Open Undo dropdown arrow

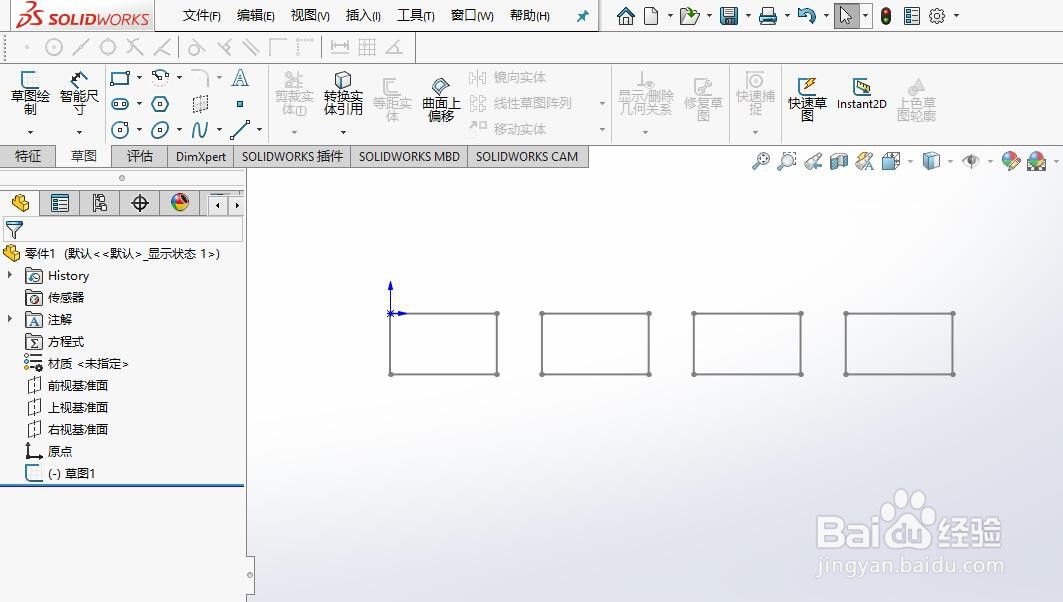pos(826,16)
